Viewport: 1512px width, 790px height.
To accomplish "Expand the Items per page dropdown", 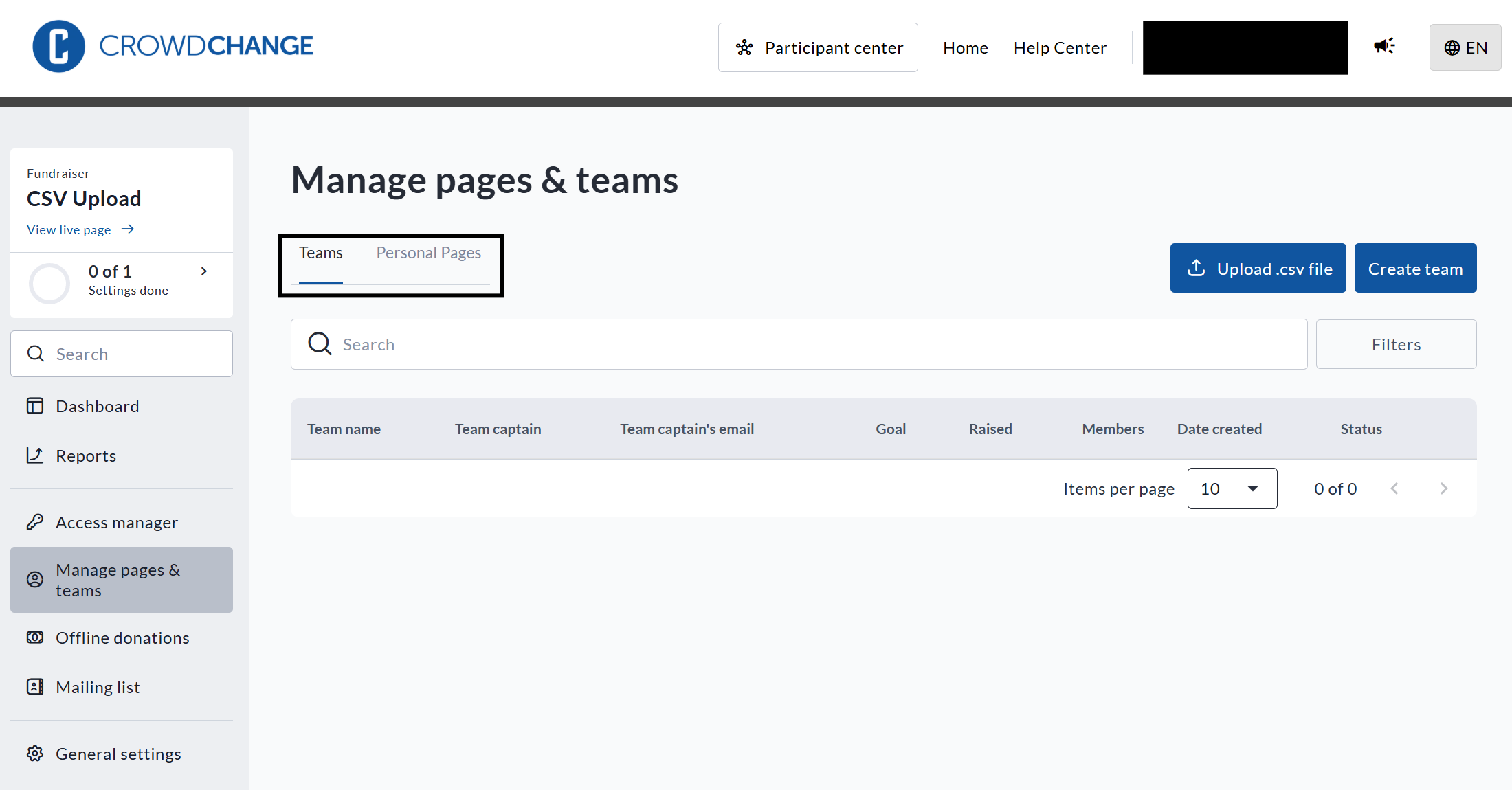I will click(x=1232, y=488).
